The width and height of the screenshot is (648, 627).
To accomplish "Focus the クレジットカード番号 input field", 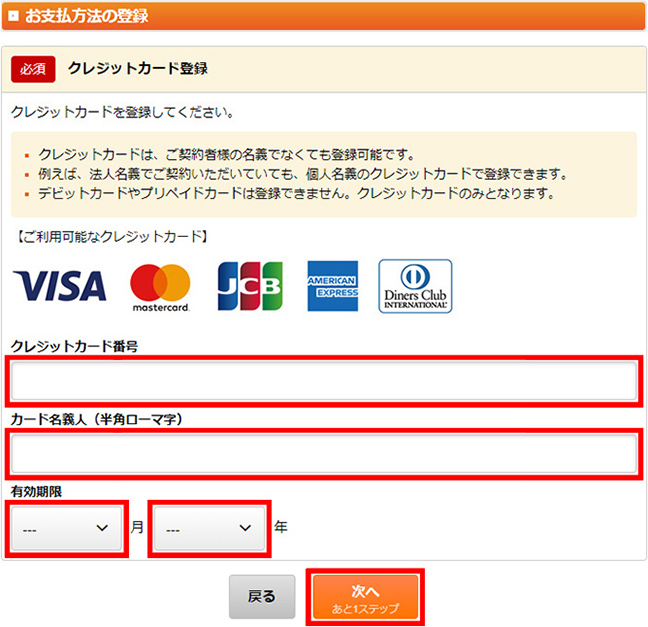I will click(324, 381).
